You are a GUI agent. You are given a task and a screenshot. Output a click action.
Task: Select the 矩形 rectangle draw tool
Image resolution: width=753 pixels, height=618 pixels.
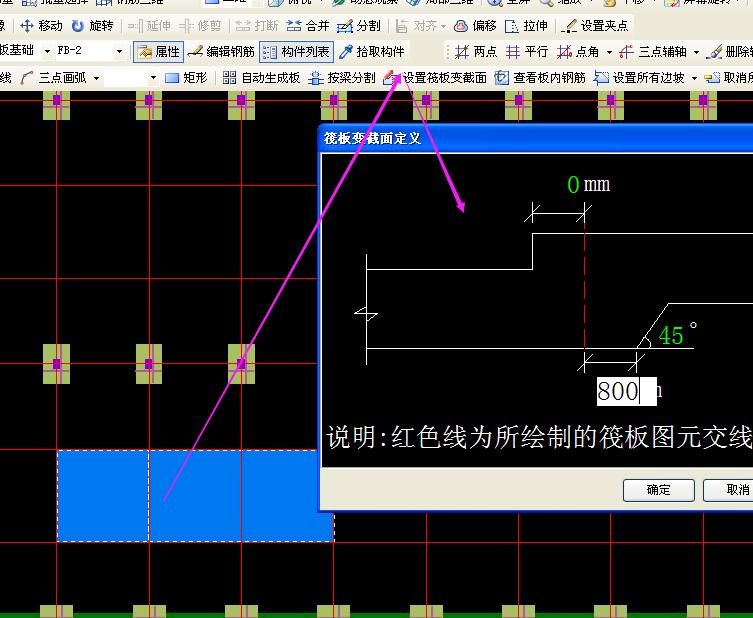[186, 77]
